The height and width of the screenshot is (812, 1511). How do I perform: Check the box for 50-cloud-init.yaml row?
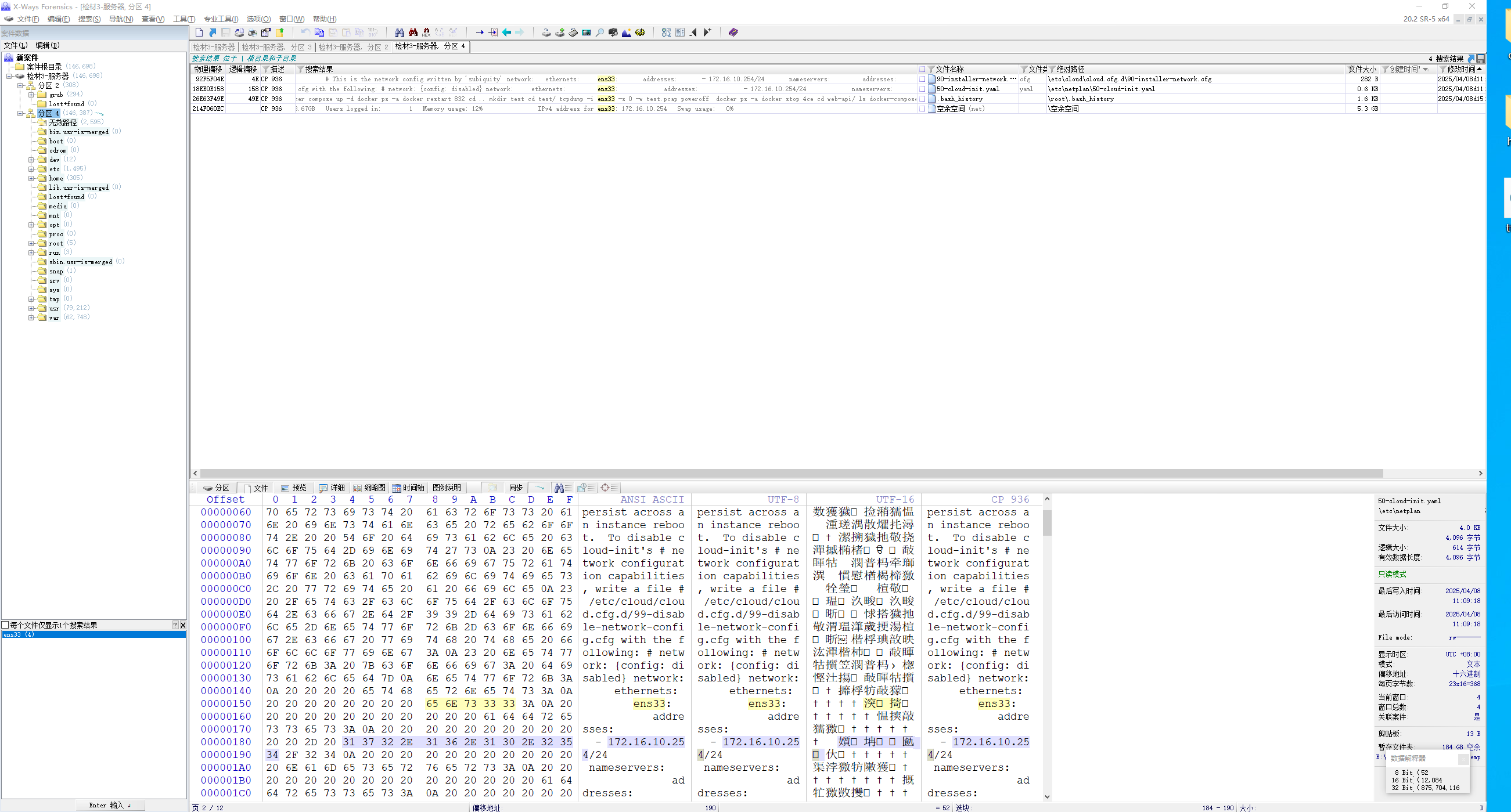[922, 89]
